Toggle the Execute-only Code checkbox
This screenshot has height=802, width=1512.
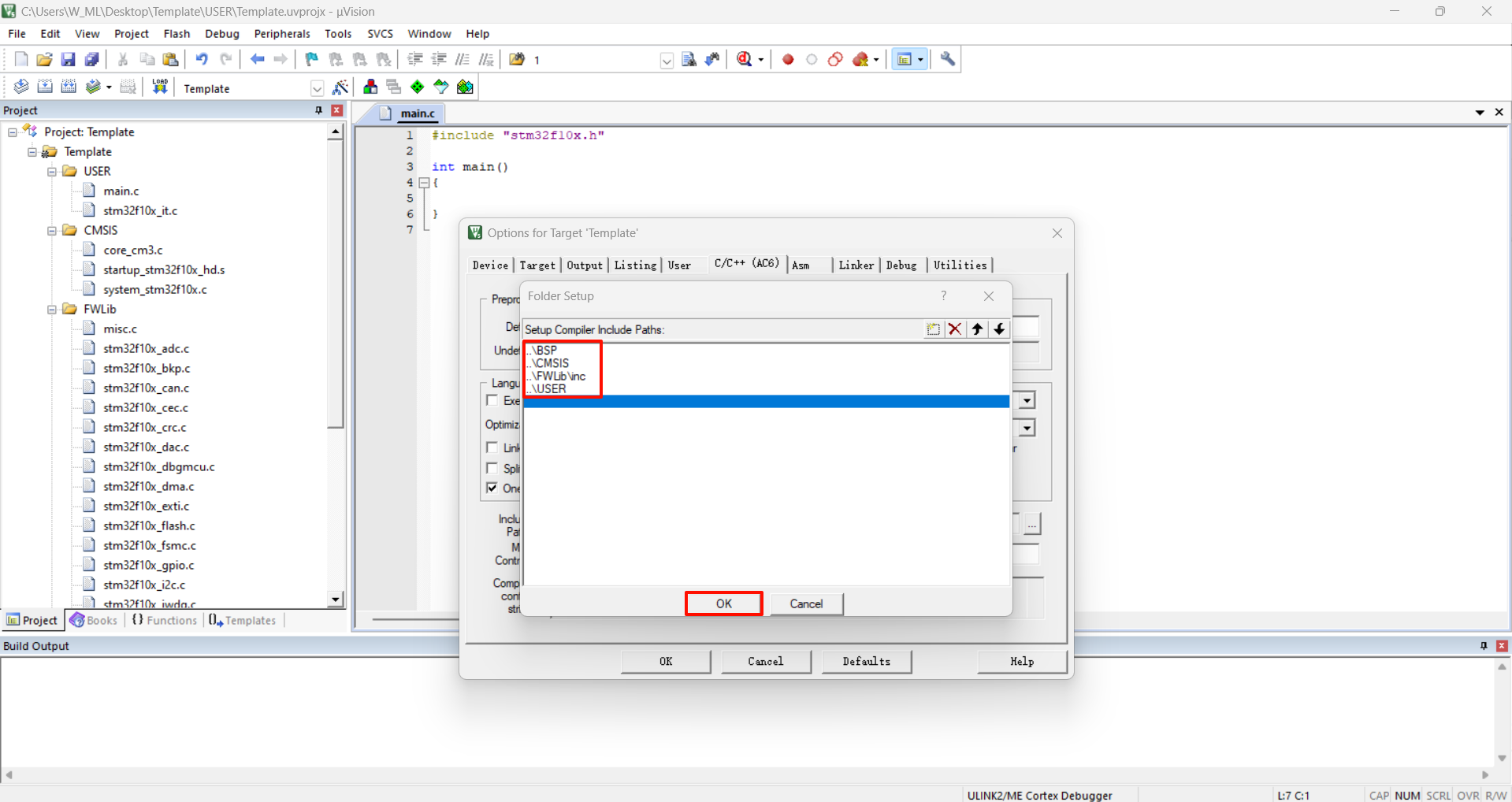point(492,400)
